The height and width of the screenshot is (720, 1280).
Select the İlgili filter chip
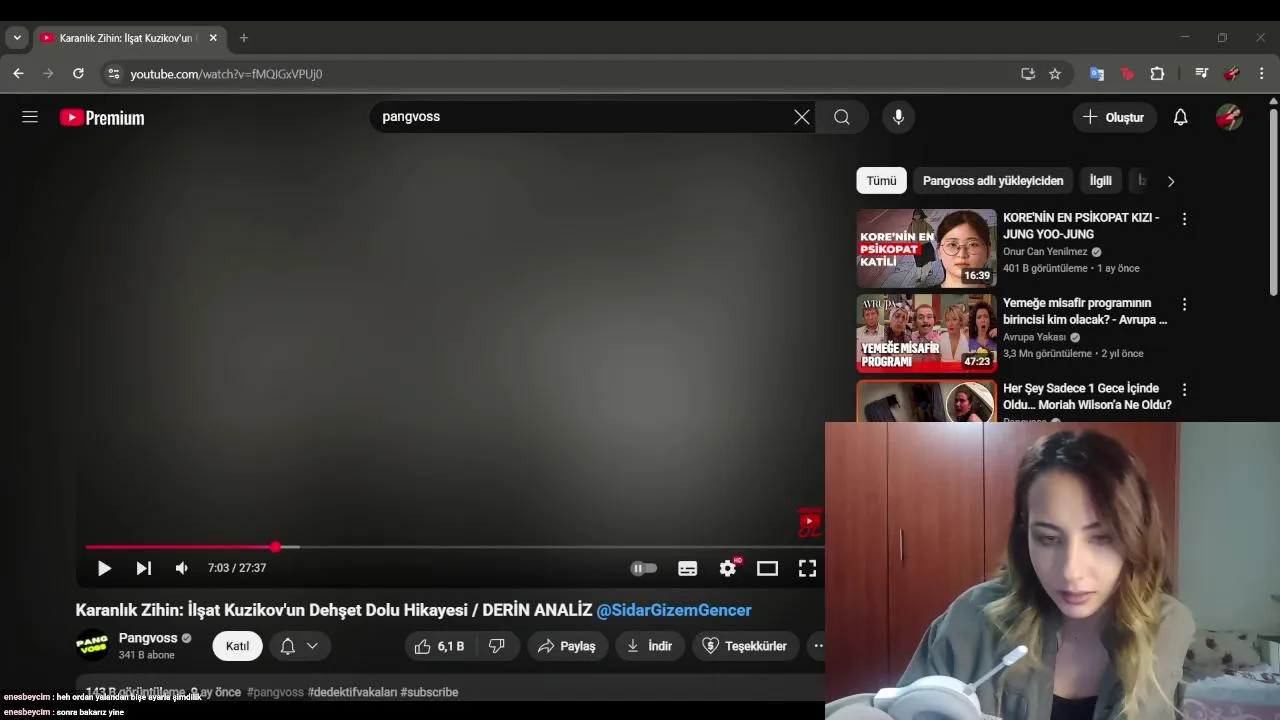tap(1101, 181)
